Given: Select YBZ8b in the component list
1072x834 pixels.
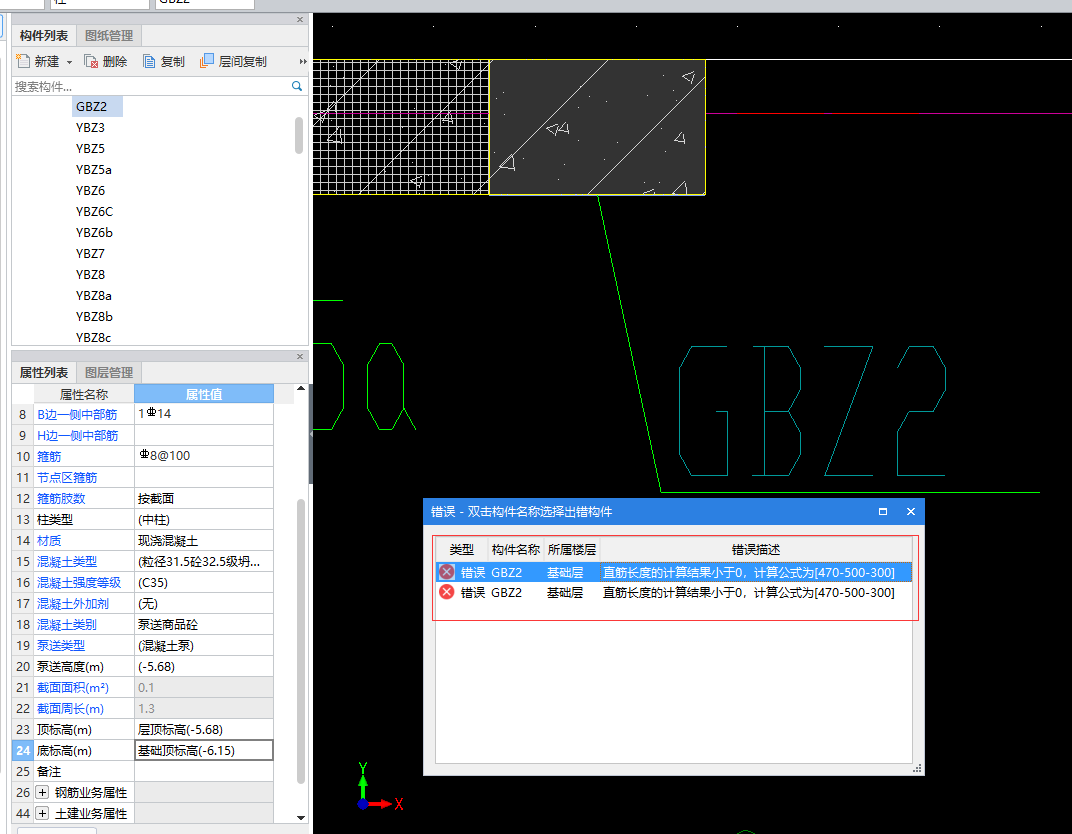Looking at the screenshot, I should point(94,317).
